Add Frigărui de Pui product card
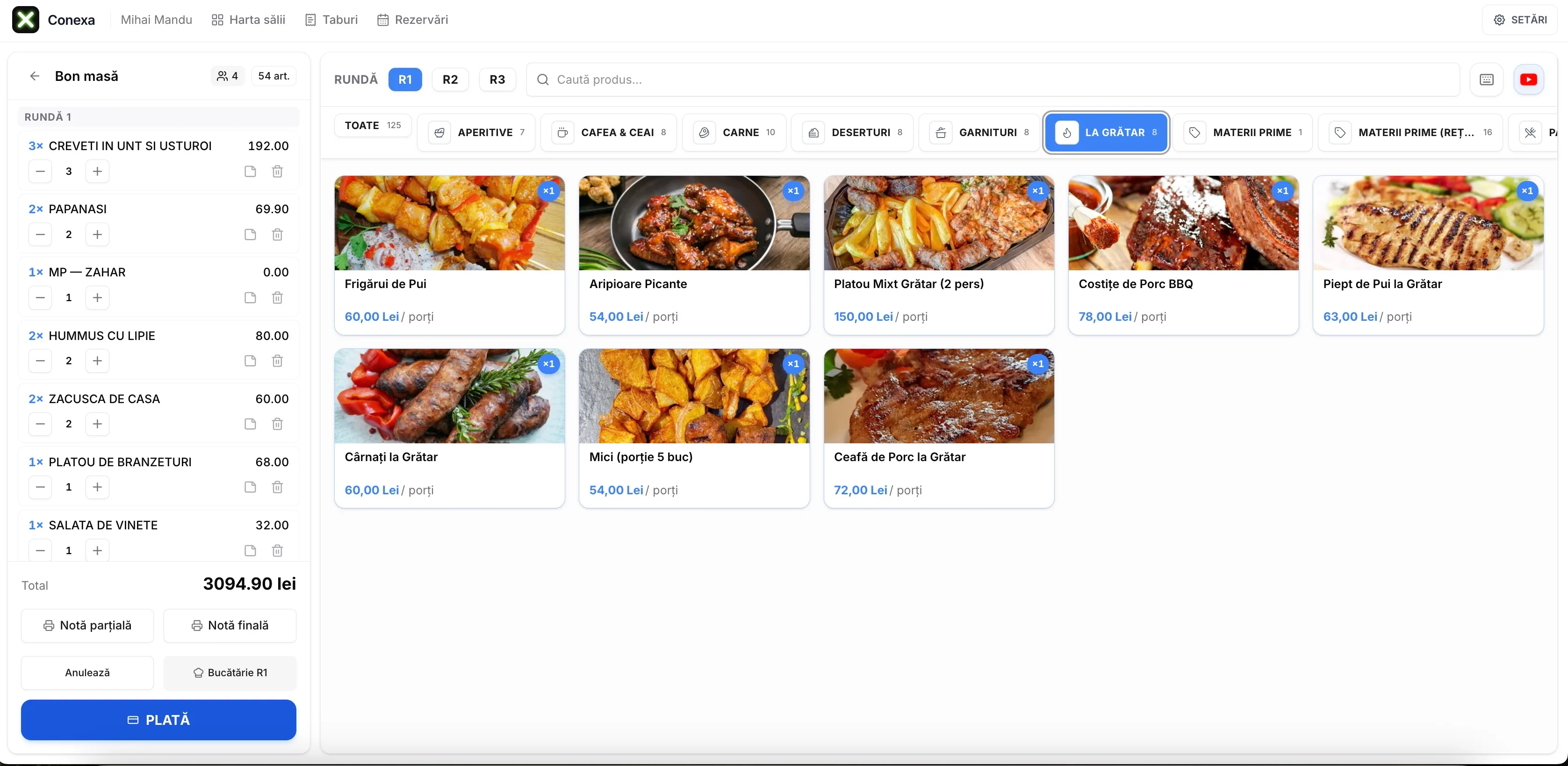Viewport: 1568px width, 766px height. pos(450,255)
